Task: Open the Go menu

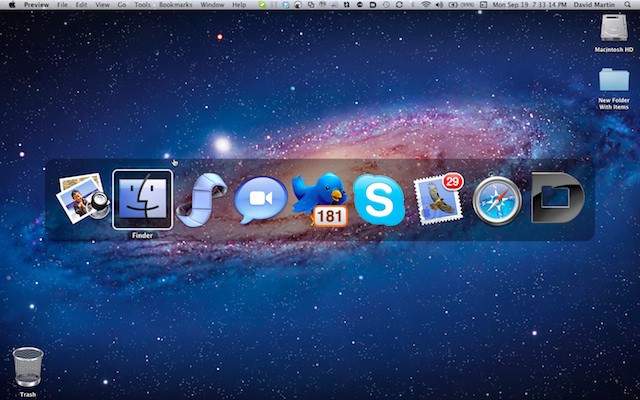Action: click(122, 5)
